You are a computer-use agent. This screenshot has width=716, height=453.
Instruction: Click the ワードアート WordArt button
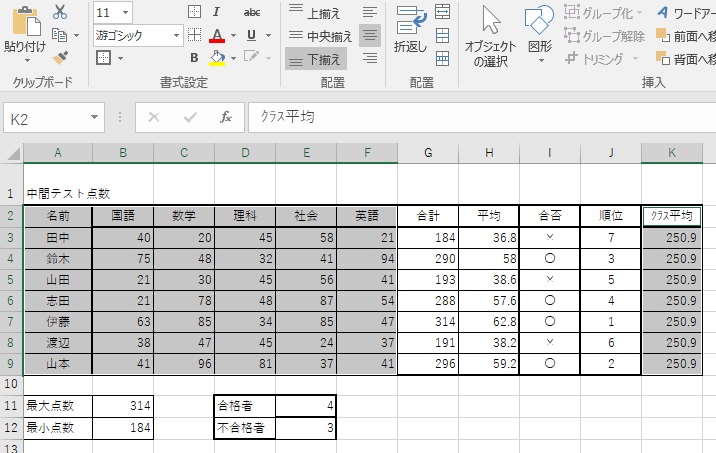pos(686,13)
